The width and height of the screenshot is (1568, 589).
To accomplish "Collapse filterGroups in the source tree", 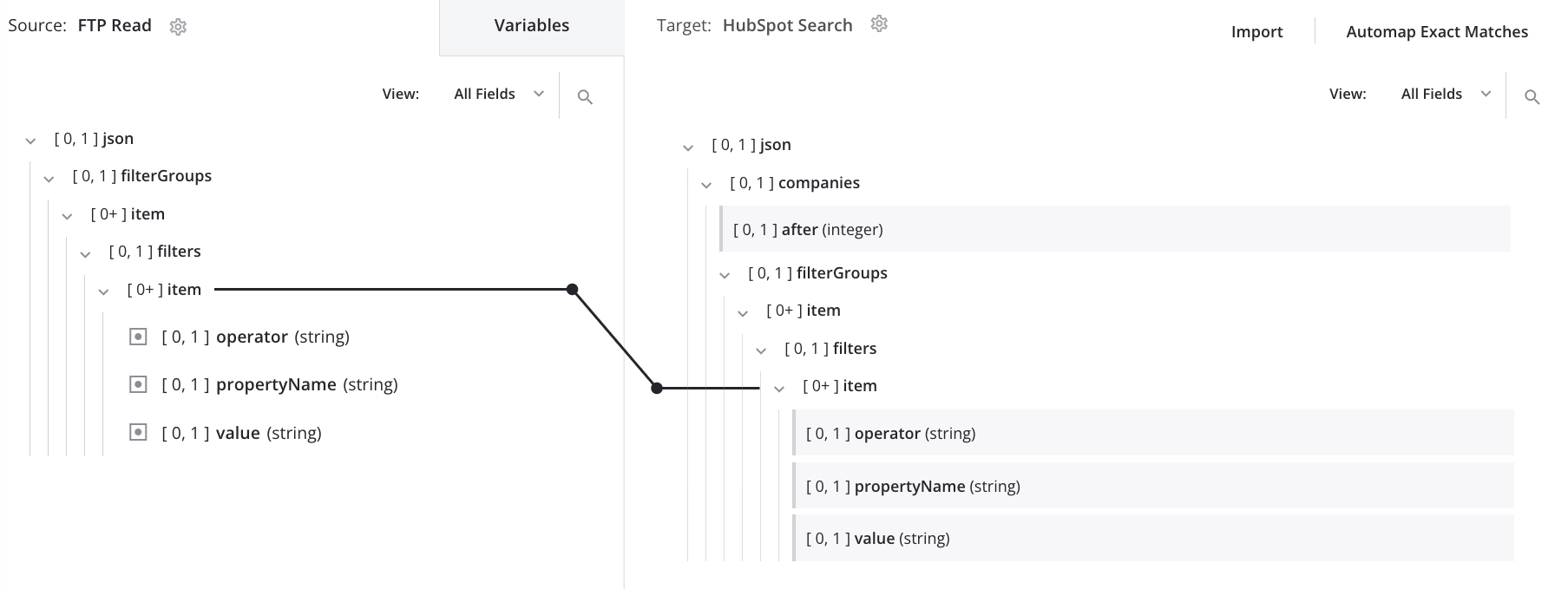I will [x=49, y=176].
